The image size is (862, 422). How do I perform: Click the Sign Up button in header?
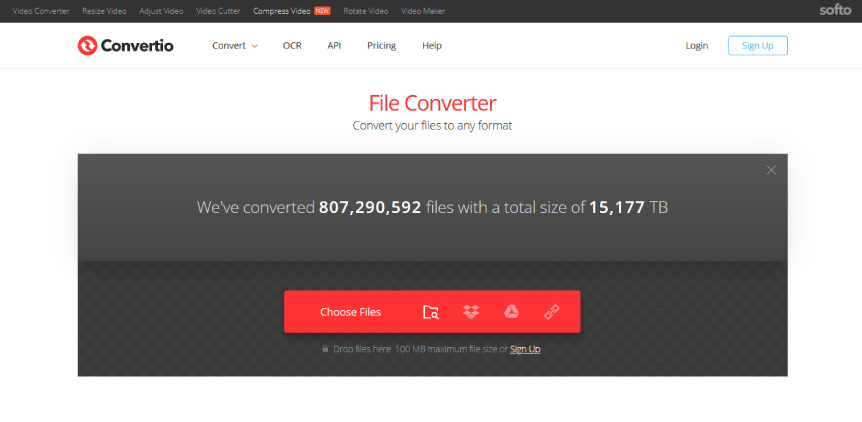pyautogui.click(x=758, y=46)
